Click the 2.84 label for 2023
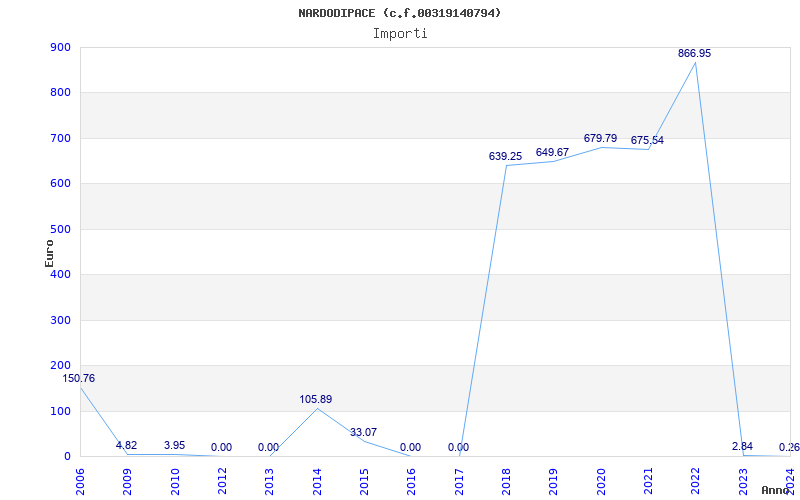Screen dimensions: 800x500 pos(742,445)
